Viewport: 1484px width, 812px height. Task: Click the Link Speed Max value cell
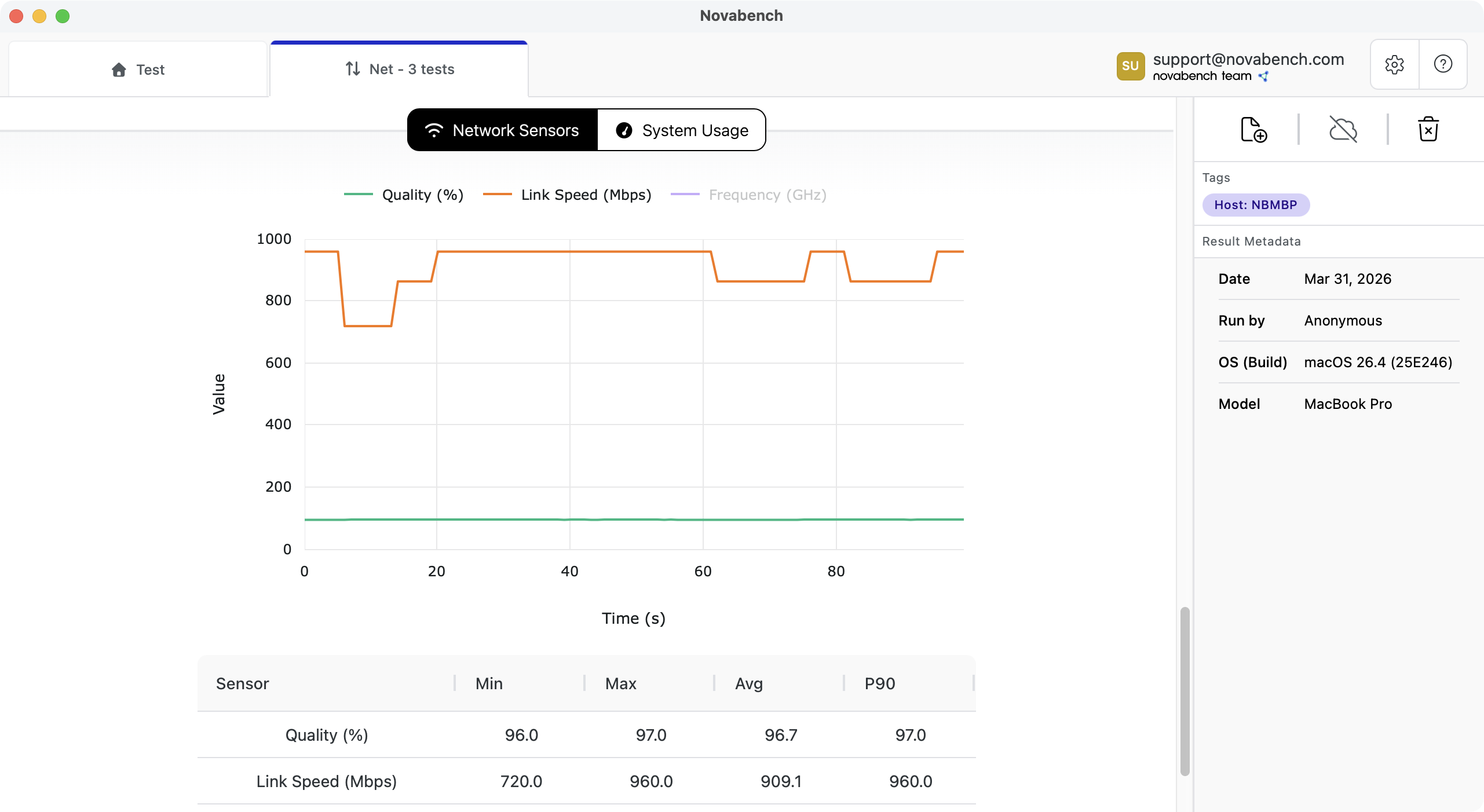point(650,781)
